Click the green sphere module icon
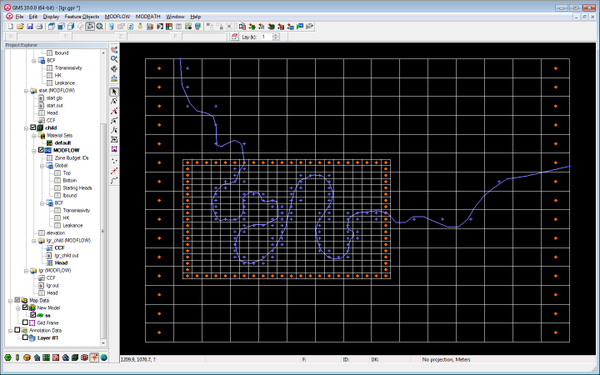This screenshot has width=600, height=375. (8, 357)
